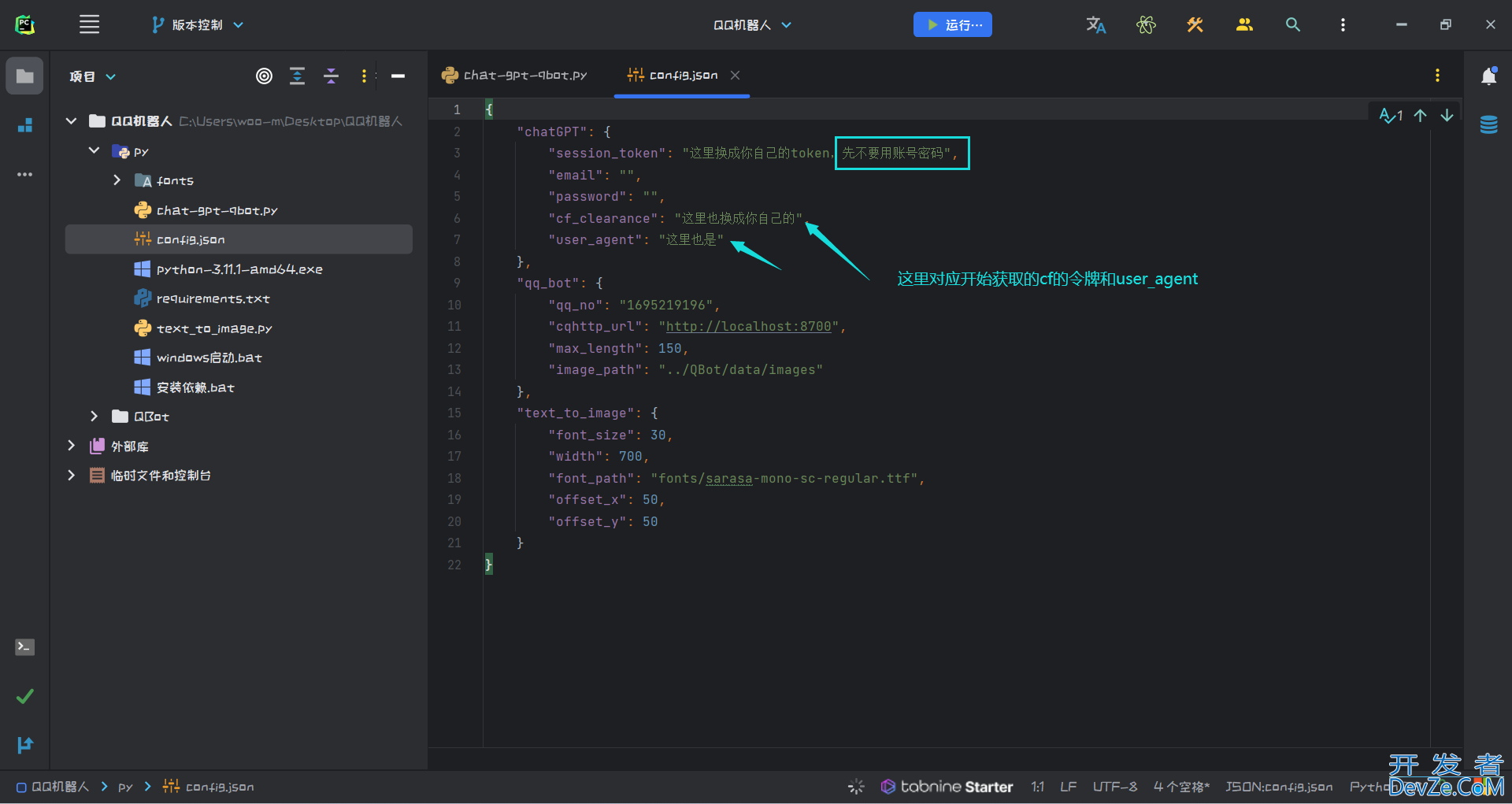Viewport: 1512px width, 804px height.
Task: Open the IDE settings more-options menu
Action: (1343, 24)
